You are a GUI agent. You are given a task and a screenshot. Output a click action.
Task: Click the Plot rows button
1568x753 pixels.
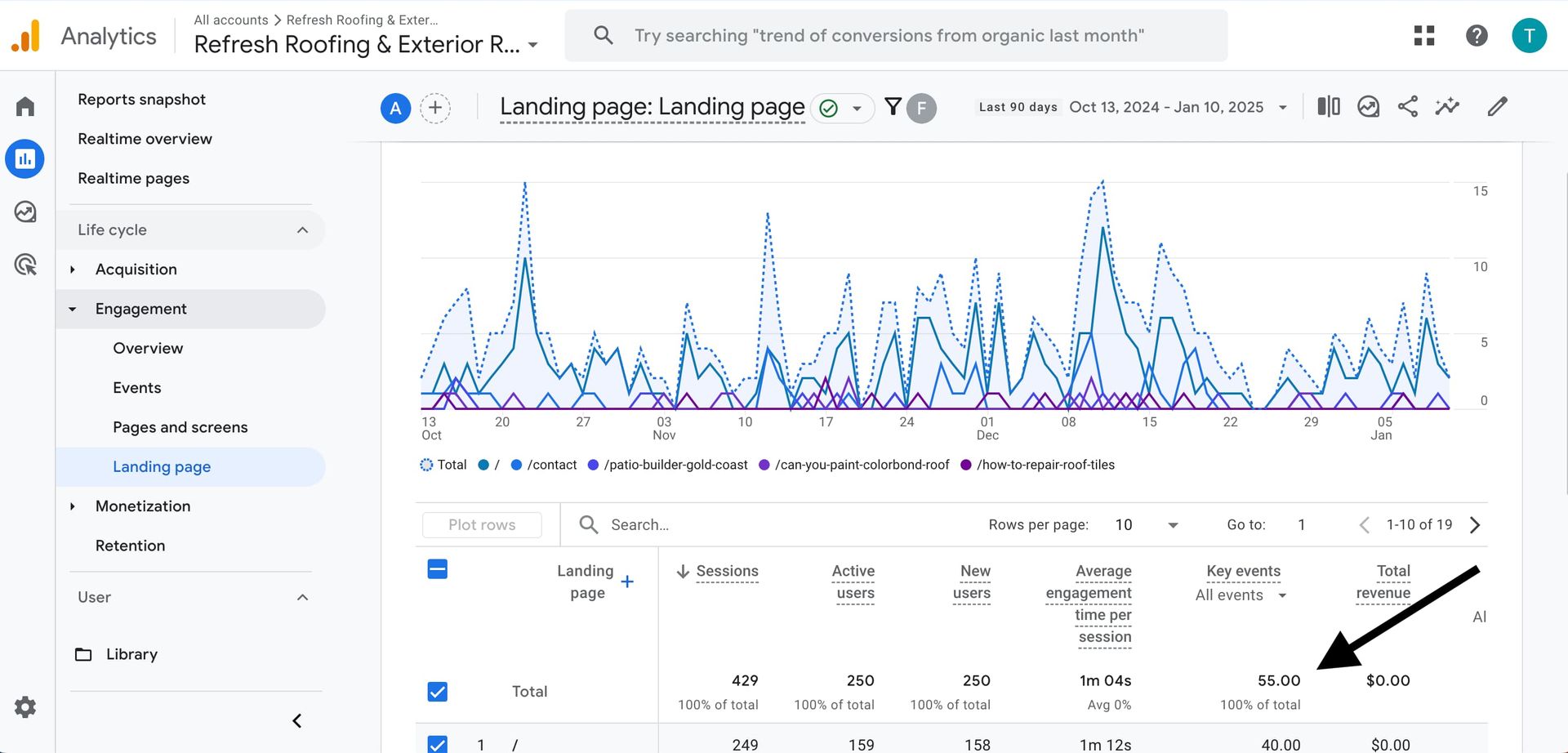(x=482, y=525)
